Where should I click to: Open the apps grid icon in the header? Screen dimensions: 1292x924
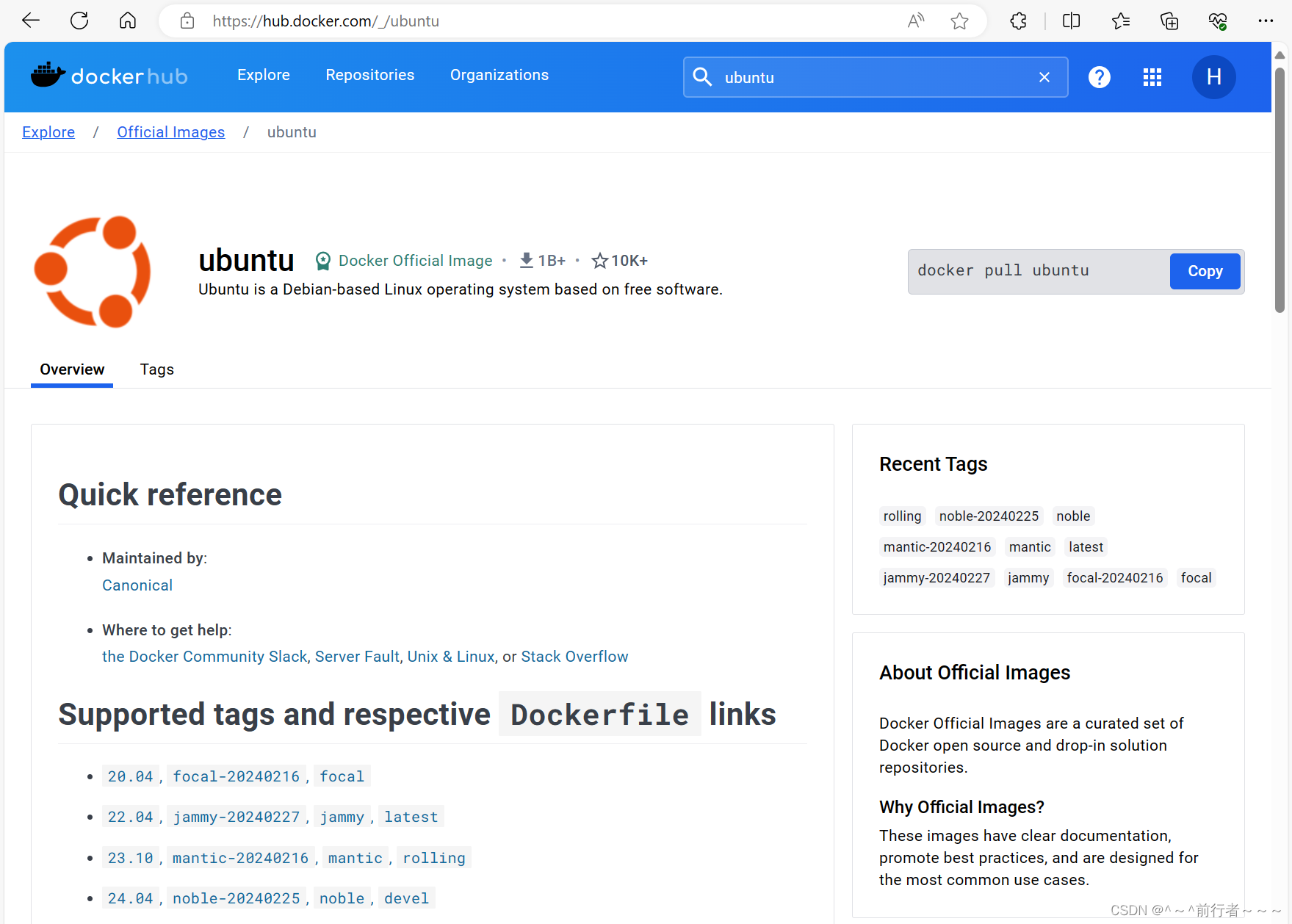point(1152,76)
